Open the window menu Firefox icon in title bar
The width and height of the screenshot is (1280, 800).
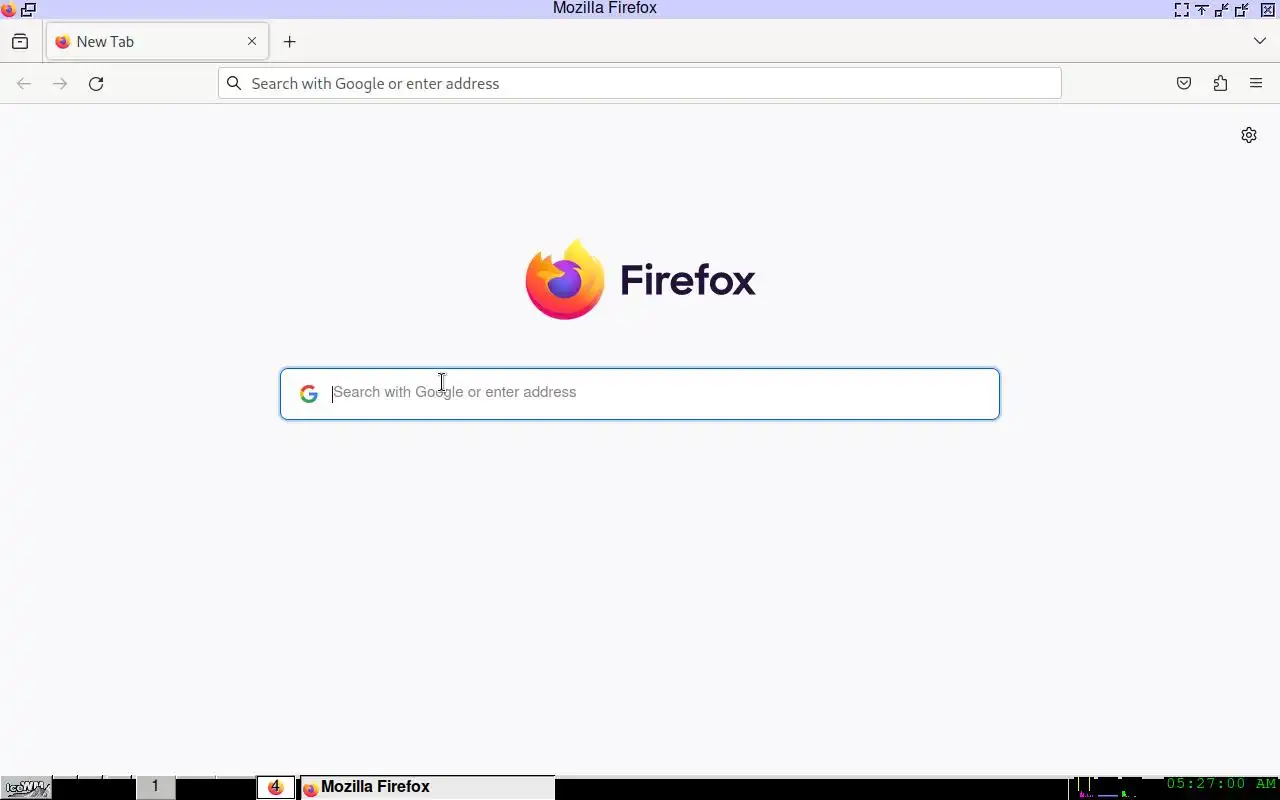coord(9,9)
